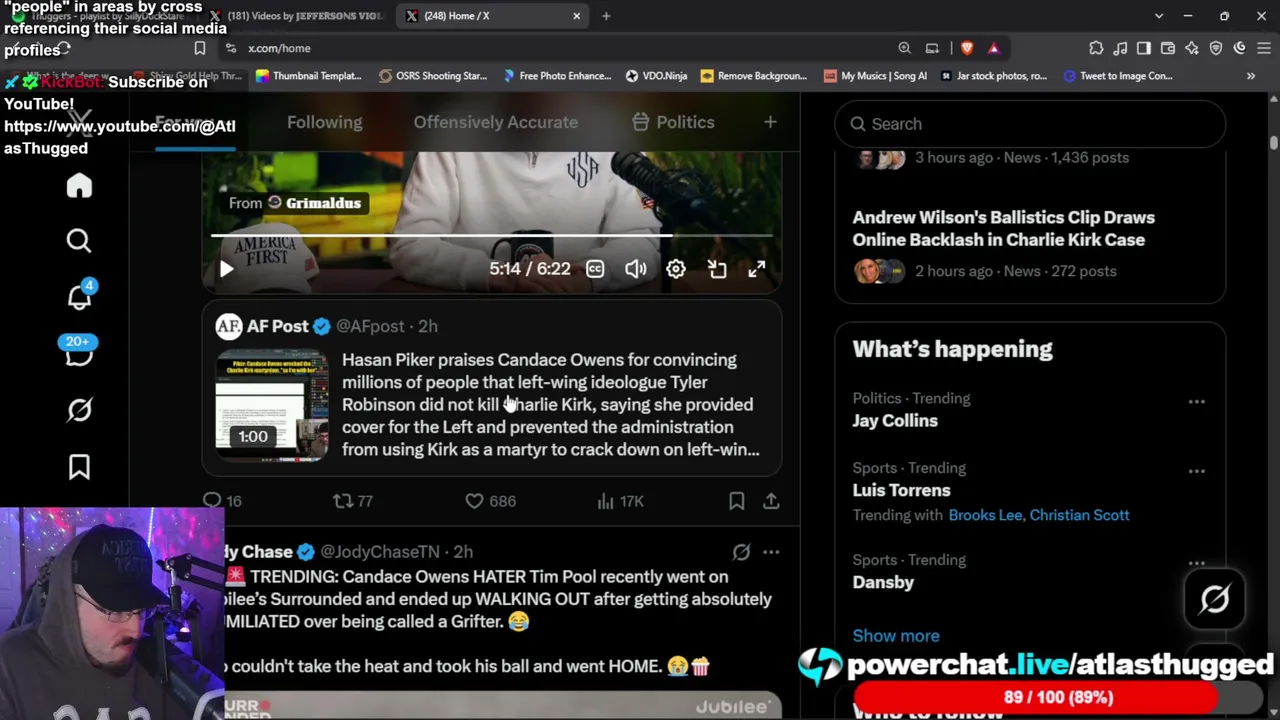
Task: Open video settings gear
Action: tap(676, 269)
